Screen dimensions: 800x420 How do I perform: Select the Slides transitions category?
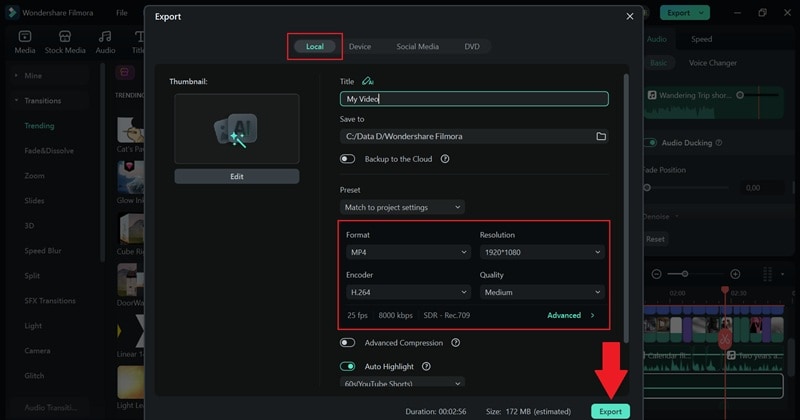tap(34, 201)
